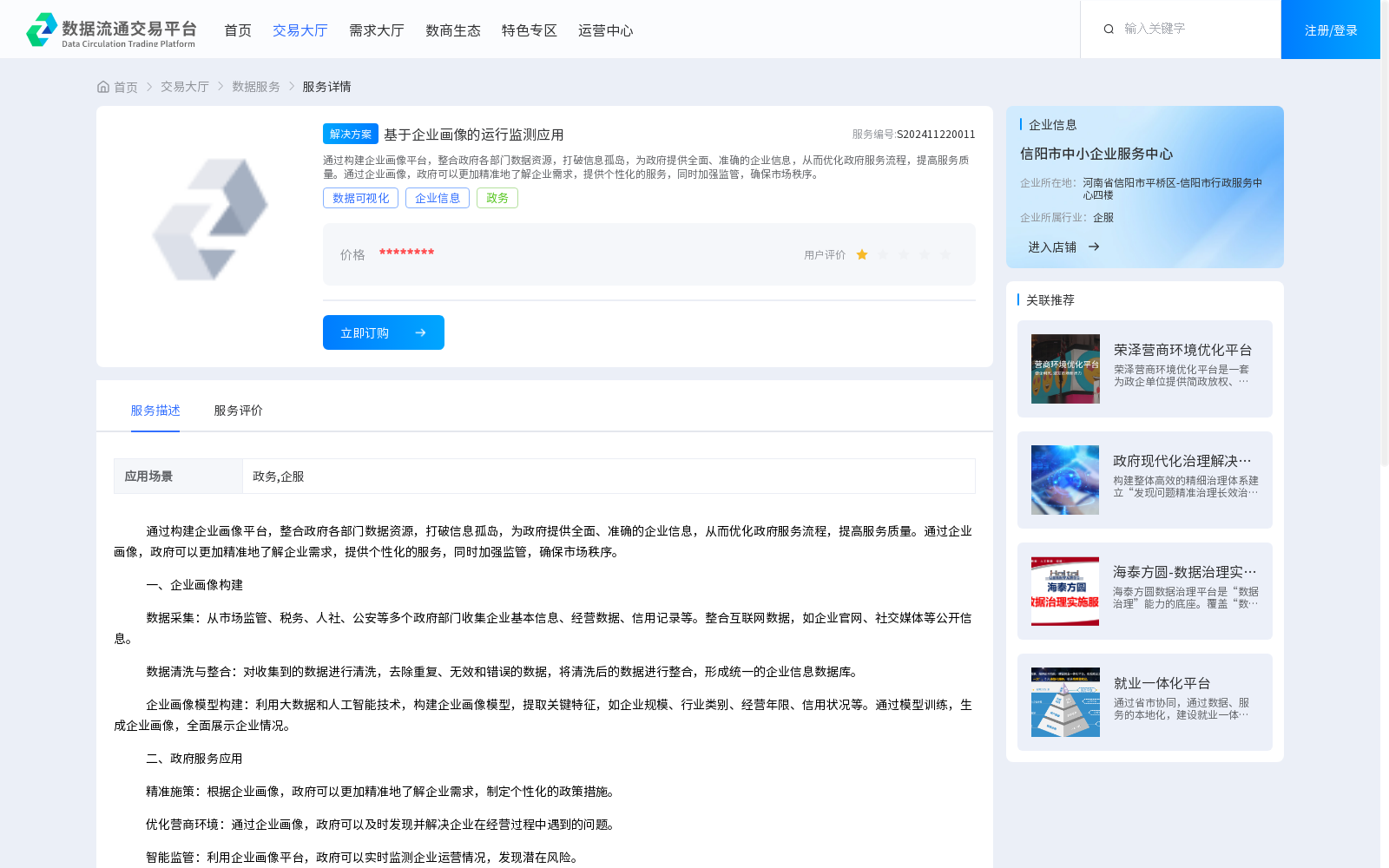
Task: Click the masked price asterisks
Action: (406, 253)
